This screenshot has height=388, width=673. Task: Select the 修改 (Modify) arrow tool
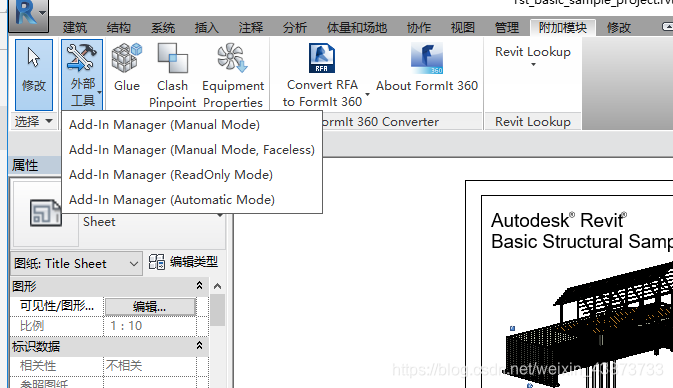[x=34, y=75]
